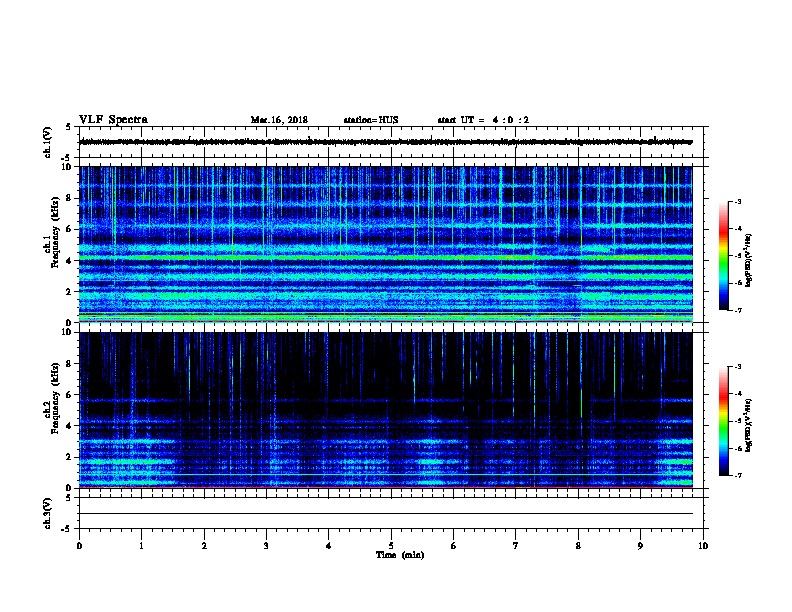Select the "start UT = 4 : 0 : 2" text
The width and height of the screenshot is (792, 612).
[x=483, y=120]
